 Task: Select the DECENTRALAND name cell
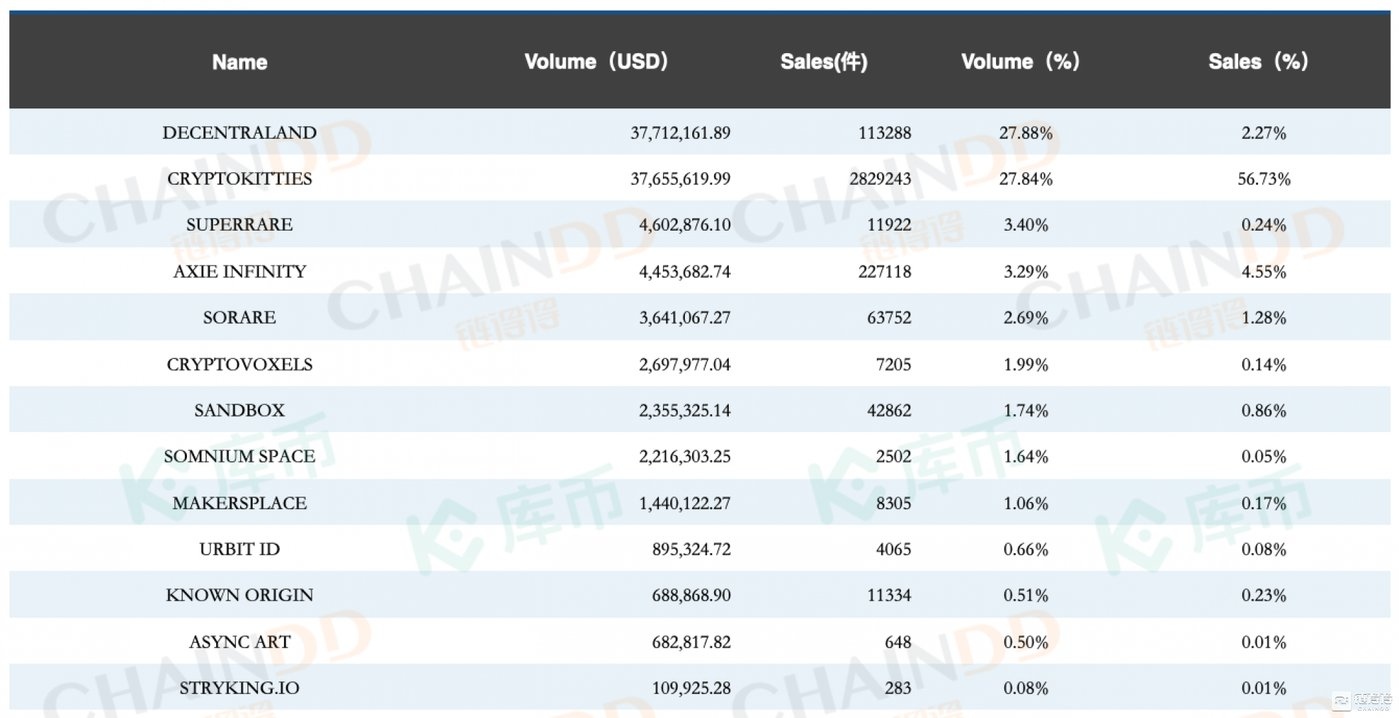tap(240, 133)
